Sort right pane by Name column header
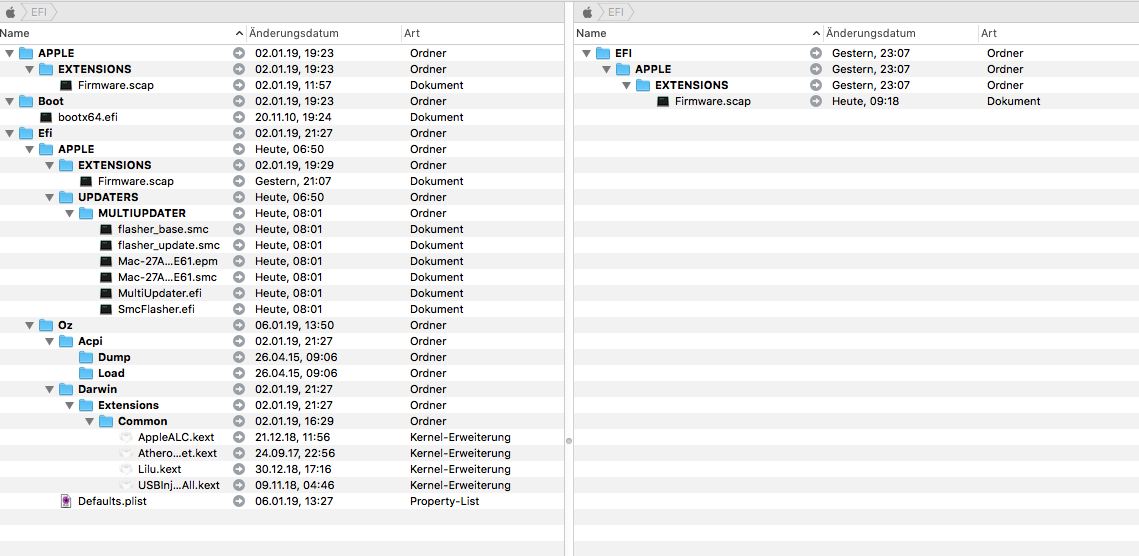The image size is (1139, 556). [699, 33]
